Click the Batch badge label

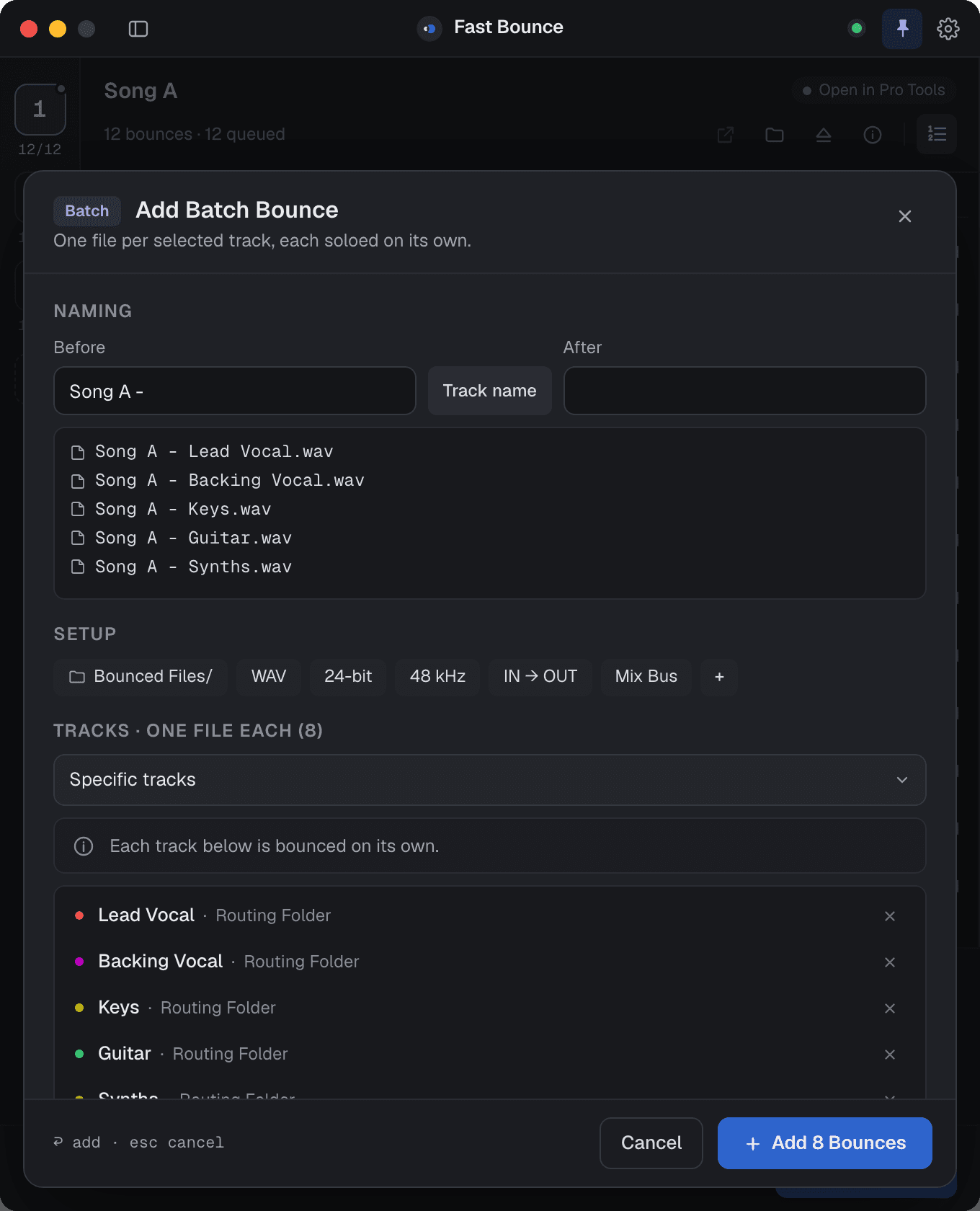point(87,211)
